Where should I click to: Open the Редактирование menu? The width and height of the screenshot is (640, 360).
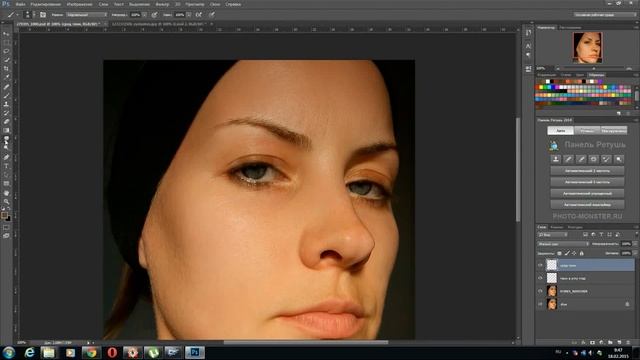tap(45, 4)
